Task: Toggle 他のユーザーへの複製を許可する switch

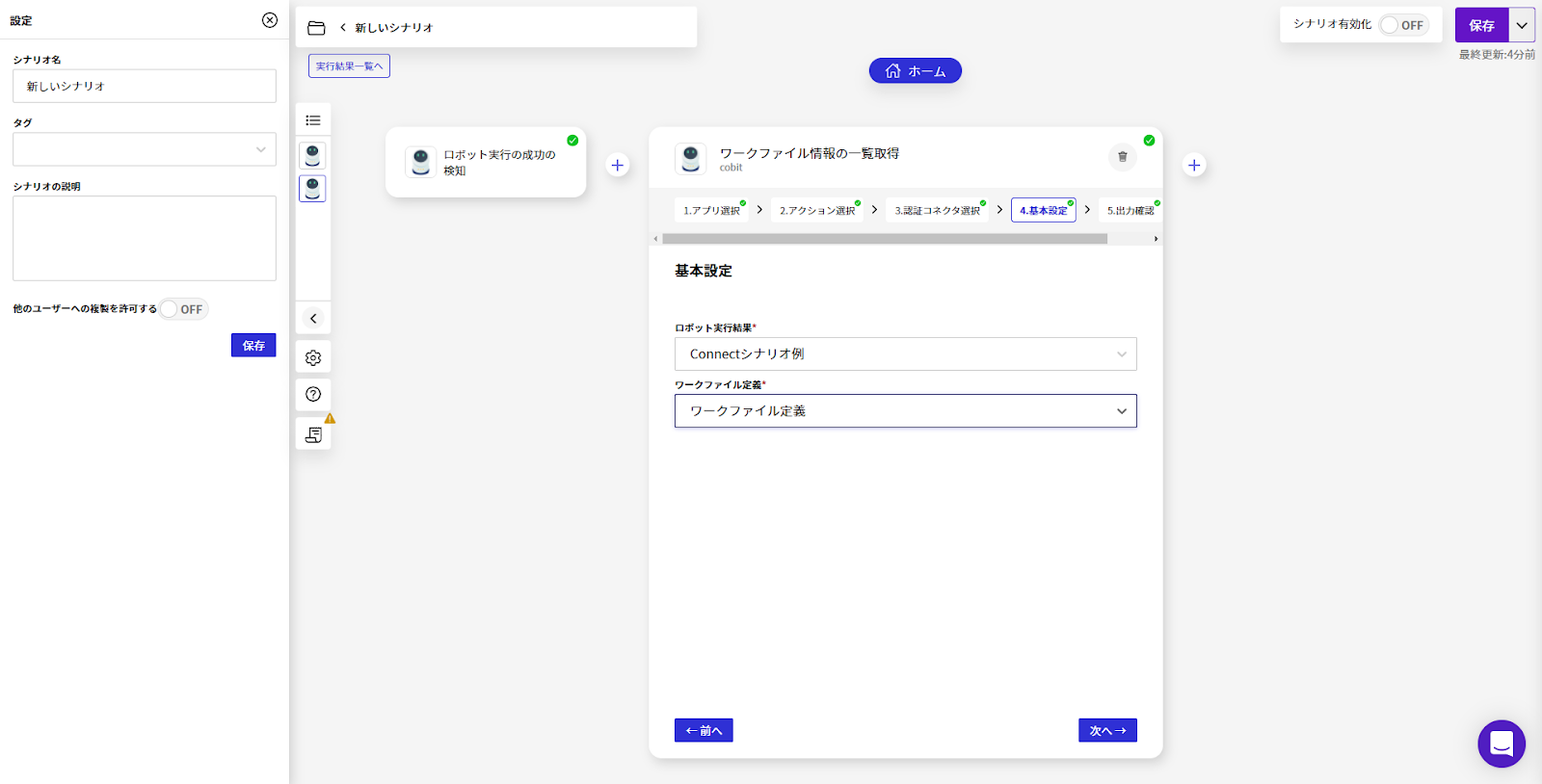Action: 183,309
